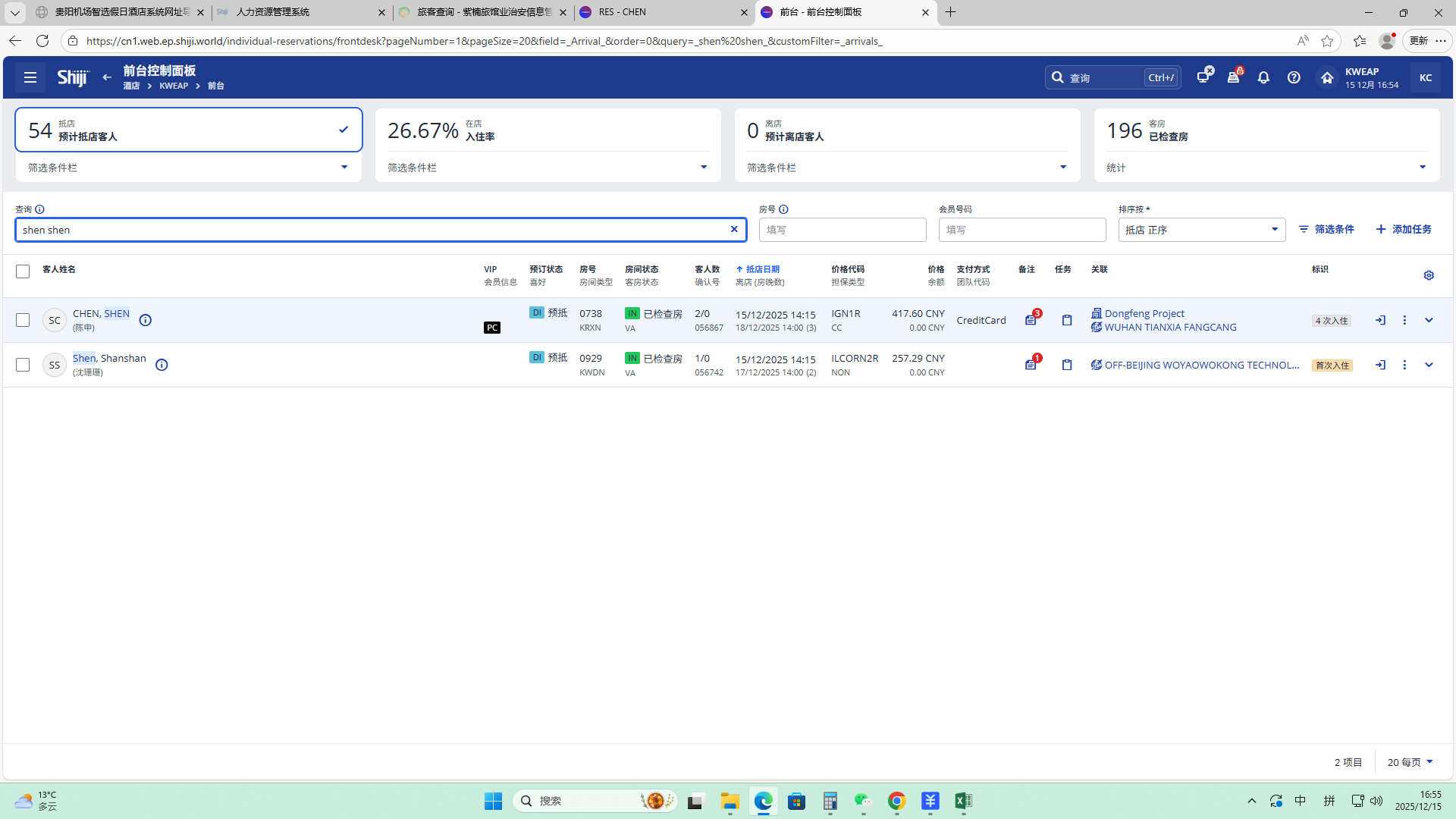The image size is (1456, 819).
Task: Open the Dongfeng Project link
Action: pyautogui.click(x=1144, y=313)
